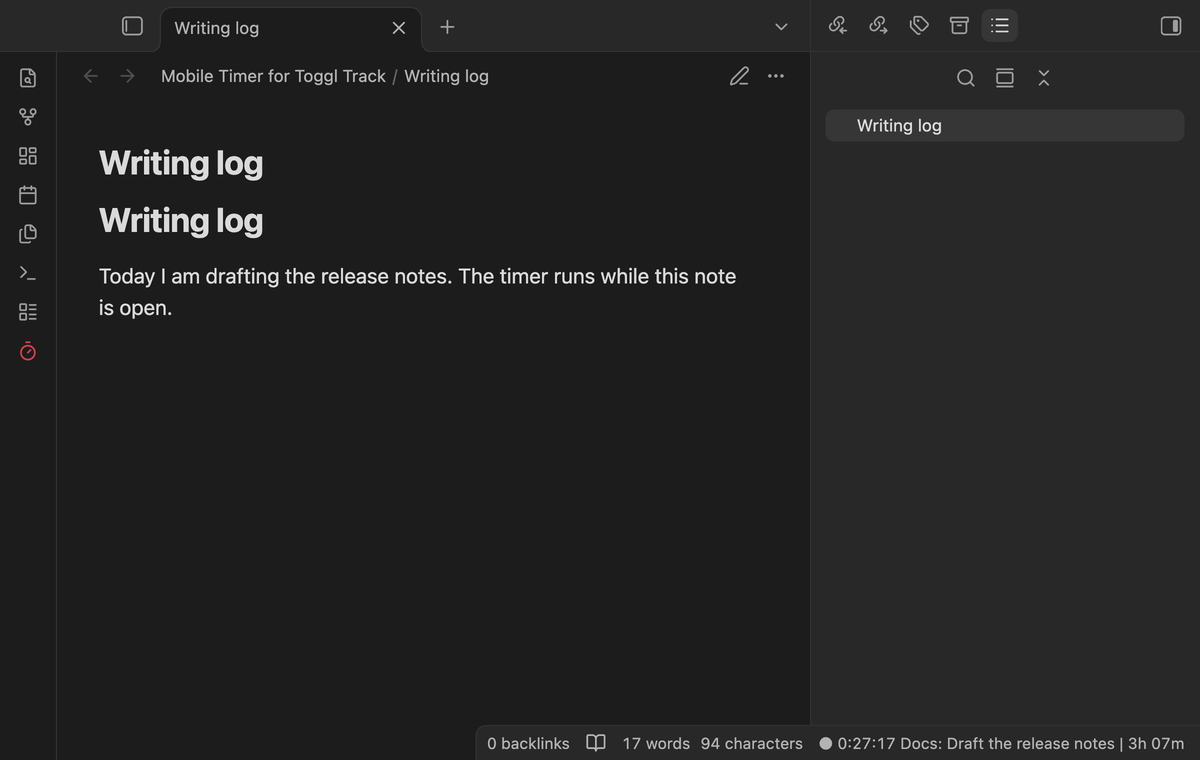Select the outline pane tab
The height and width of the screenshot is (760, 1200).
pyautogui.click(x=999, y=26)
